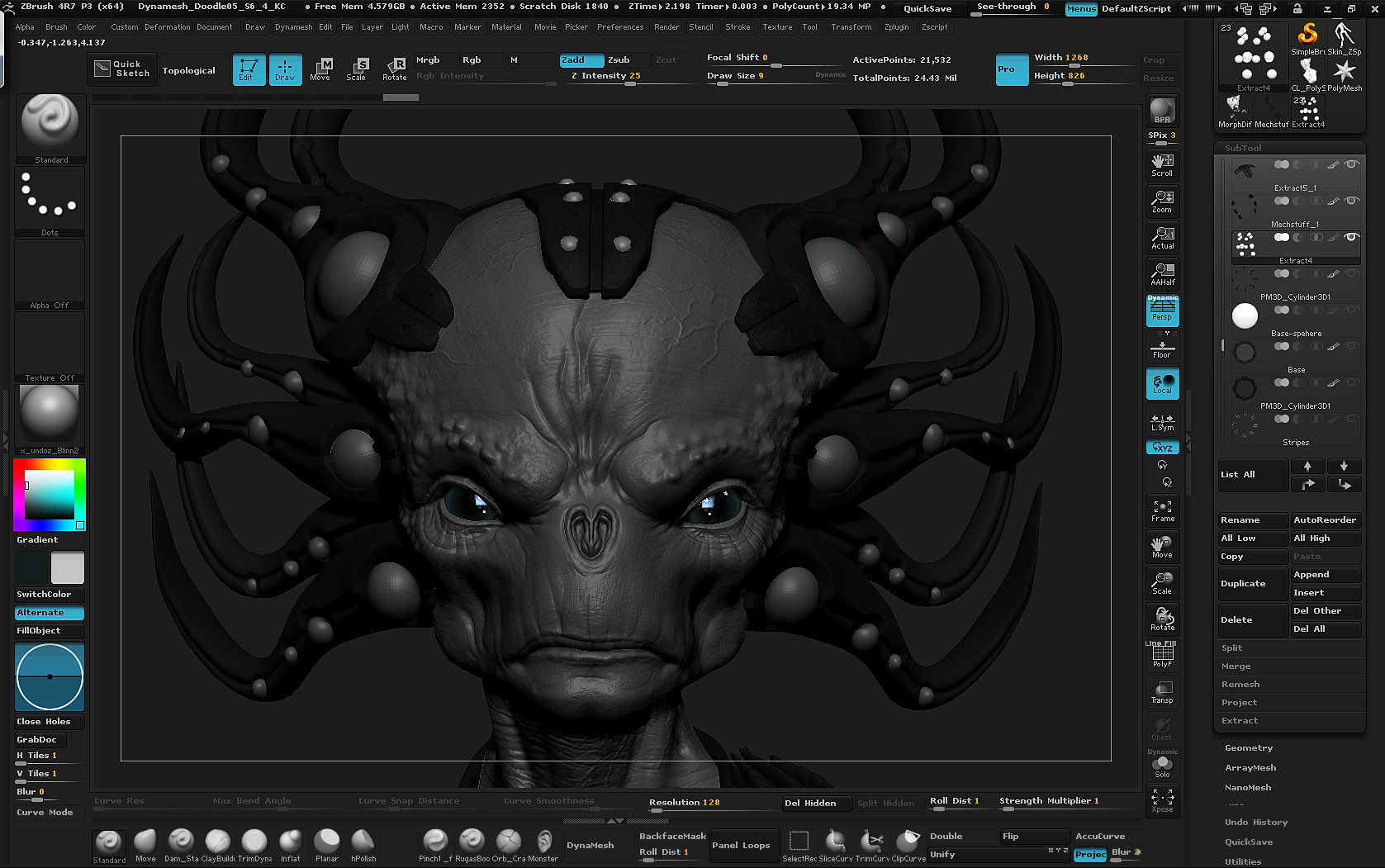
Task: Open the Dynamesh menu
Action: (293, 27)
